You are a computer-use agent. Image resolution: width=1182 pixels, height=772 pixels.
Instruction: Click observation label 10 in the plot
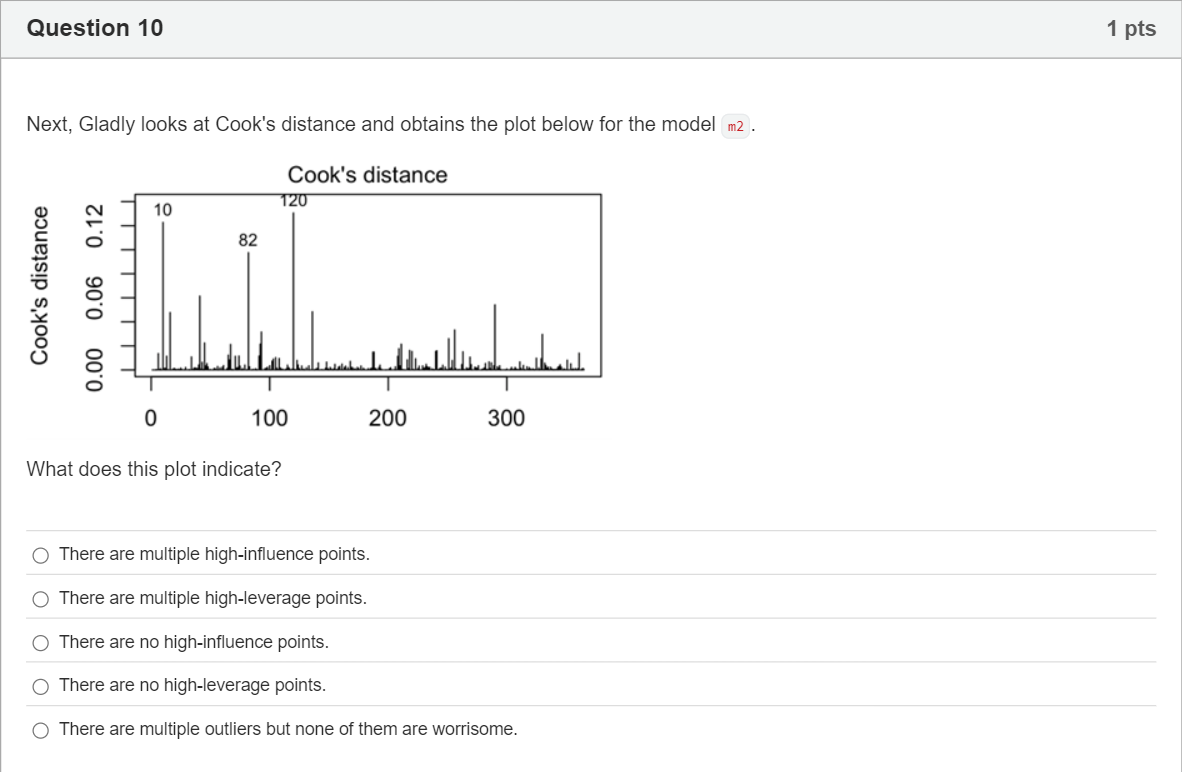pos(163,210)
